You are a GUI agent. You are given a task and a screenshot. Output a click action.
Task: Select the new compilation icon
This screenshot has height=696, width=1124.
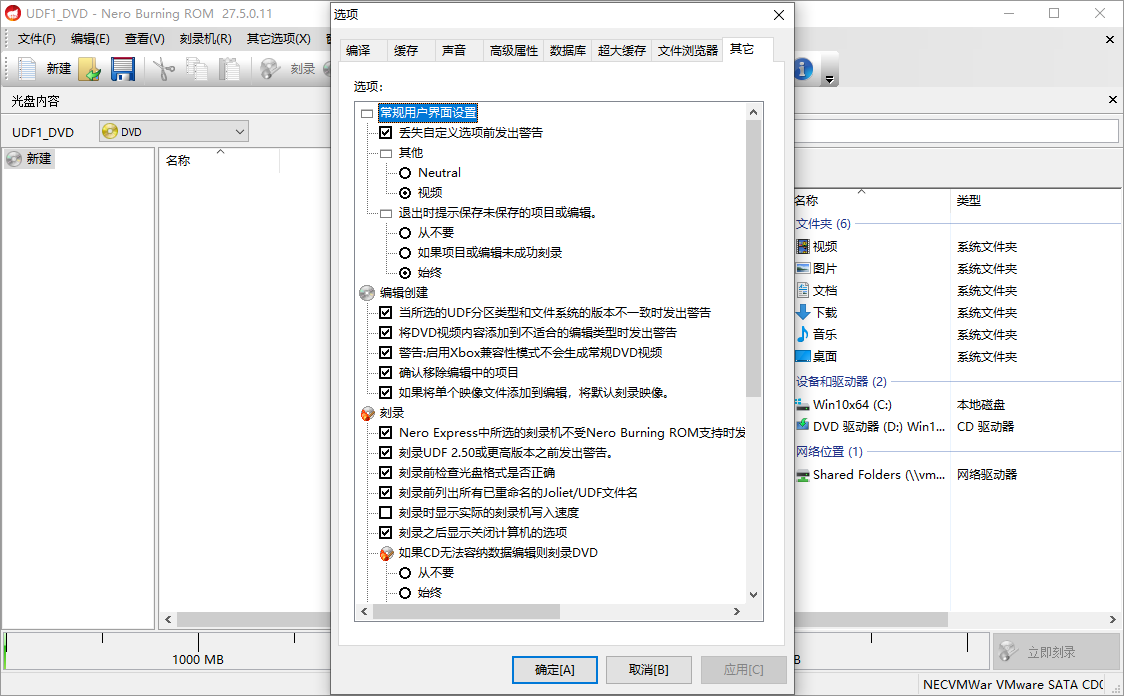pos(27,69)
